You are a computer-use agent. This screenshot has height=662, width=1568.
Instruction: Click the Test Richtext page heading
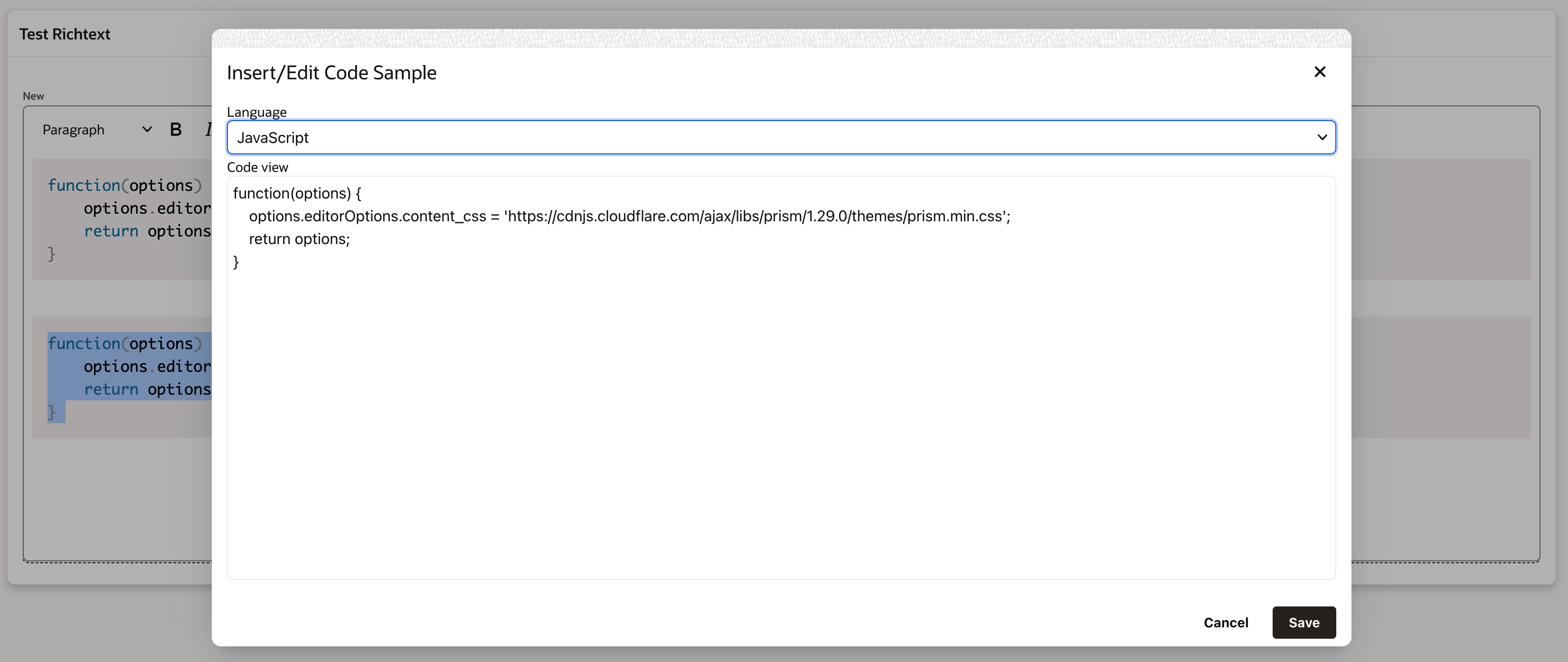click(x=65, y=34)
